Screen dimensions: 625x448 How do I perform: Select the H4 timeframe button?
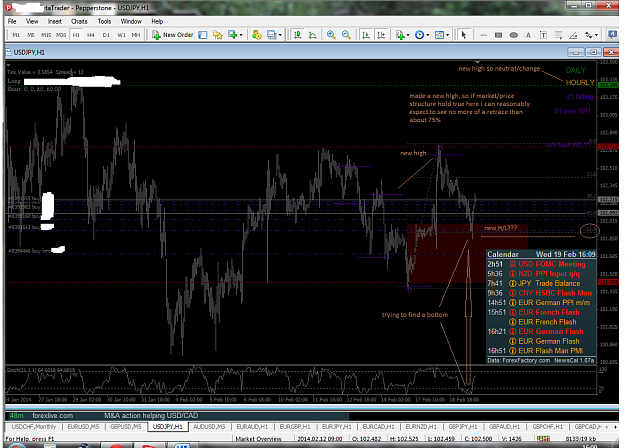pos(91,35)
